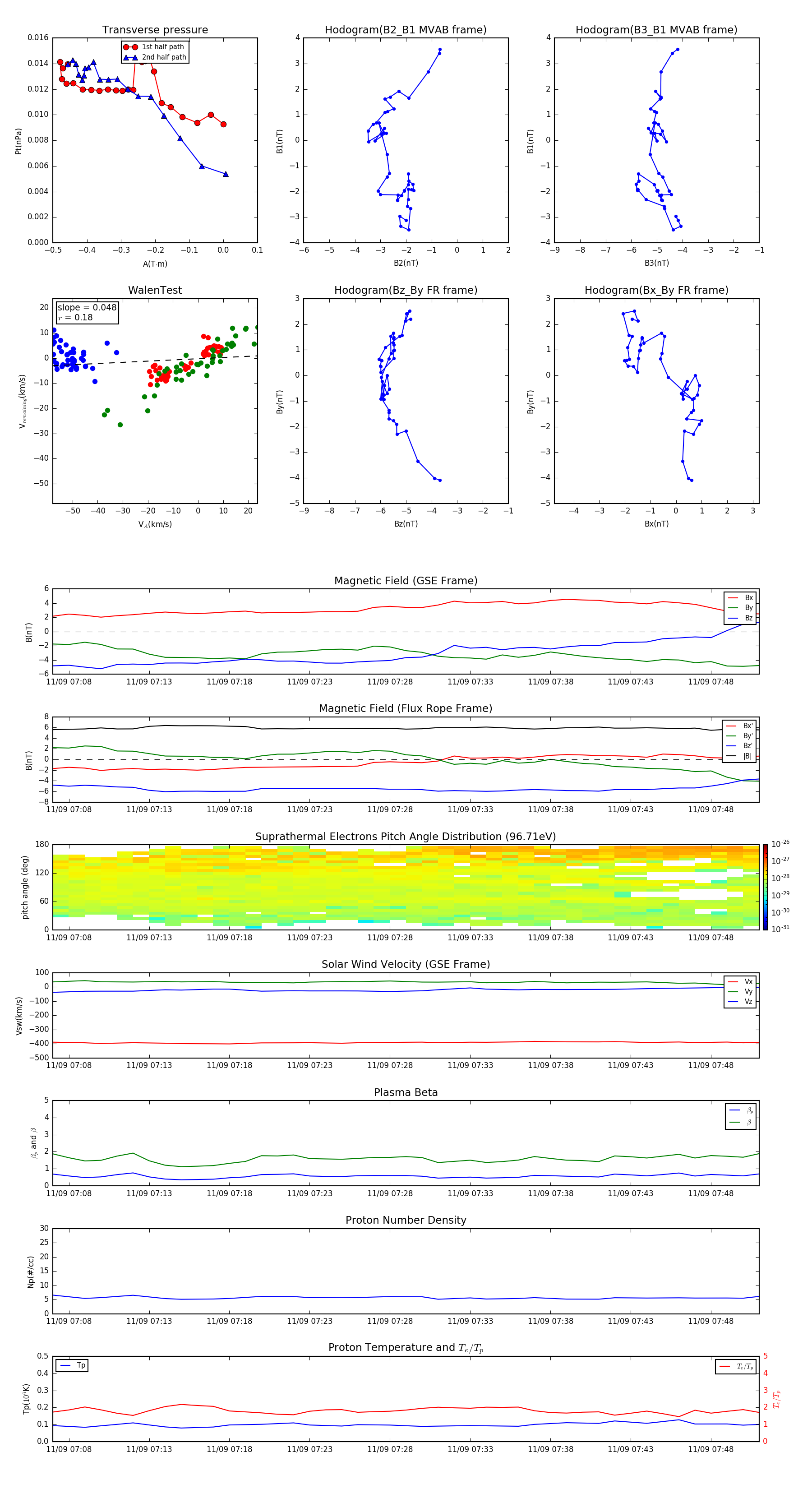Image resolution: width=812 pixels, height=1489 pixels.
Task: Click the 'Magnetic Field (Flux Rope Frame)' title
Action: [x=406, y=709]
